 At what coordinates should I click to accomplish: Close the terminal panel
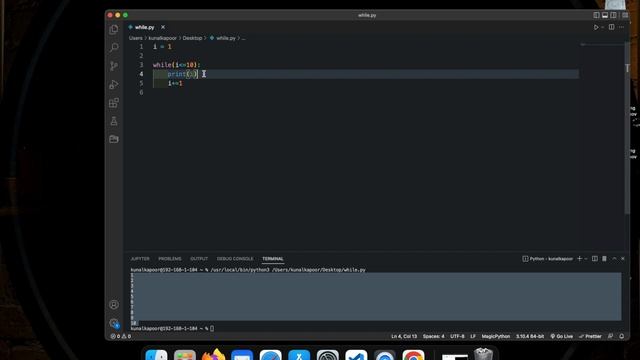(623, 259)
